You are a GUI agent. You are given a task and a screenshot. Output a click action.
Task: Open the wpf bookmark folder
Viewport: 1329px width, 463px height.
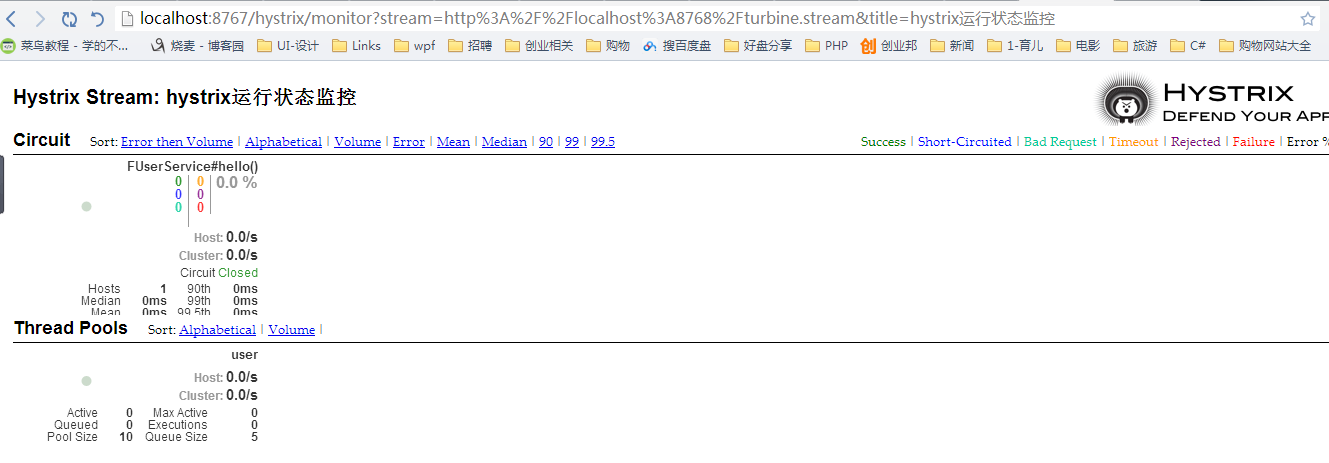[x=415, y=45]
